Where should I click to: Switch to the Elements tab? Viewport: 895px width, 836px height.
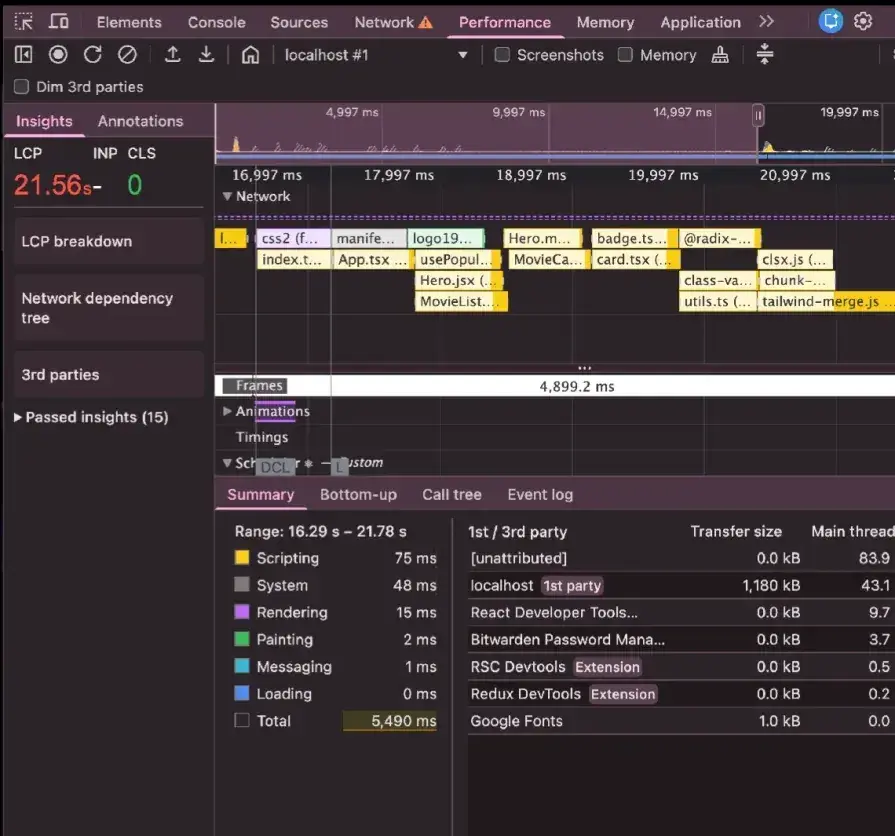[x=129, y=22]
